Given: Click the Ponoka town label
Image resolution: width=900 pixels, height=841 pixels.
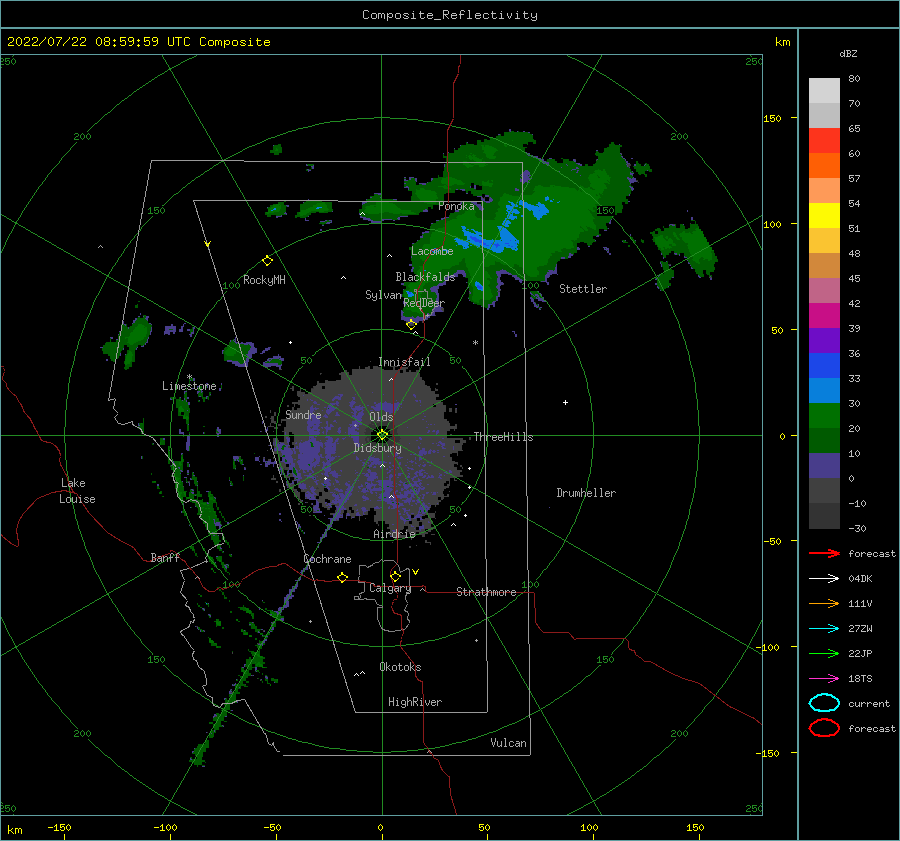Looking at the screenshot, I should 456,206.
